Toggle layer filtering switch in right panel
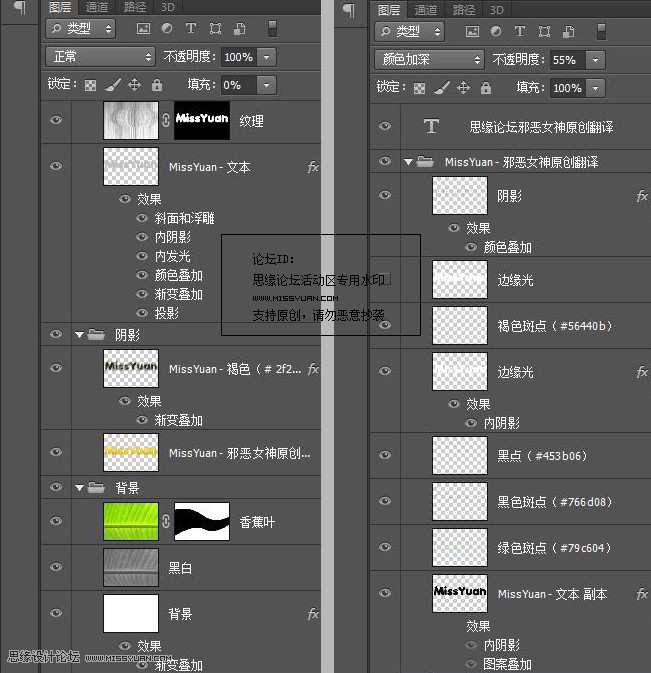Viewport: 651px width, 673px height. (601, 31)
